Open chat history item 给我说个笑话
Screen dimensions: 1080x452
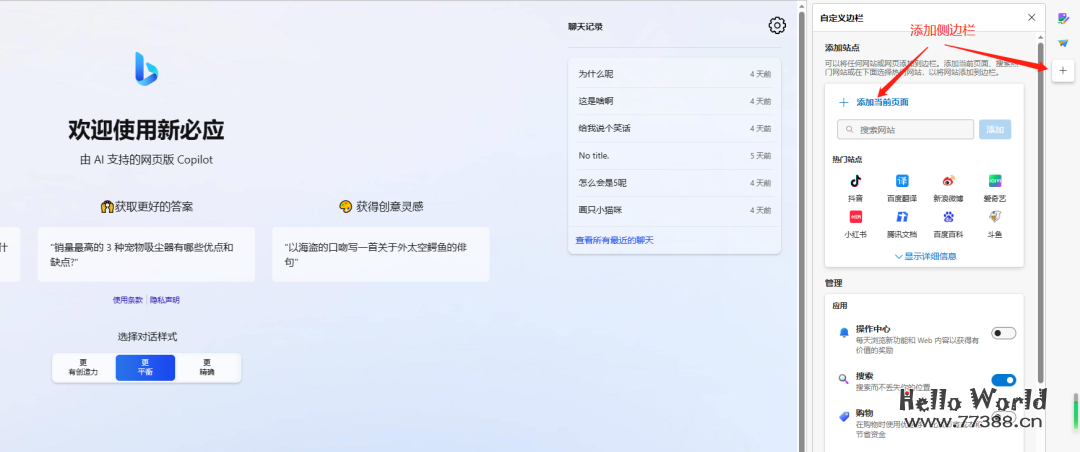pos(674,128)
